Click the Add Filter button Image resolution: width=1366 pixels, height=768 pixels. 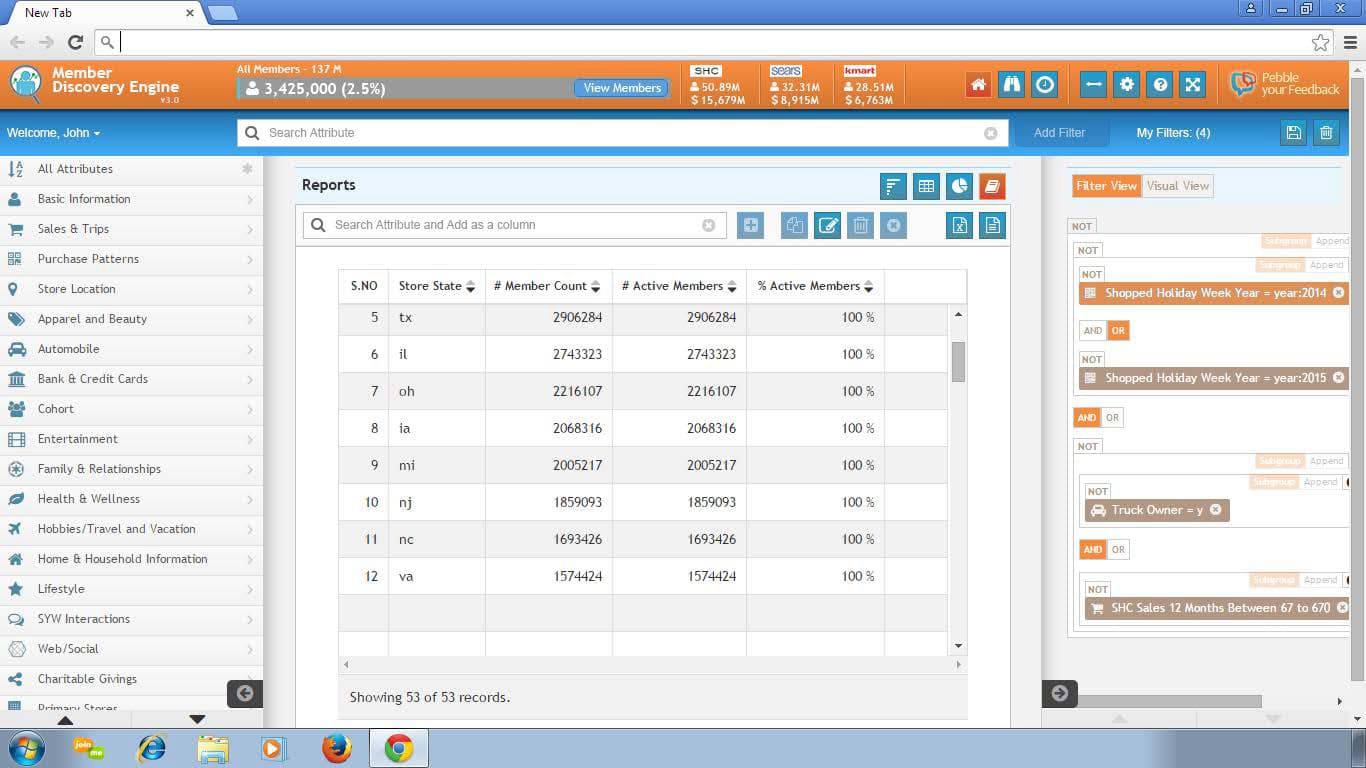tap(1059, 133)
